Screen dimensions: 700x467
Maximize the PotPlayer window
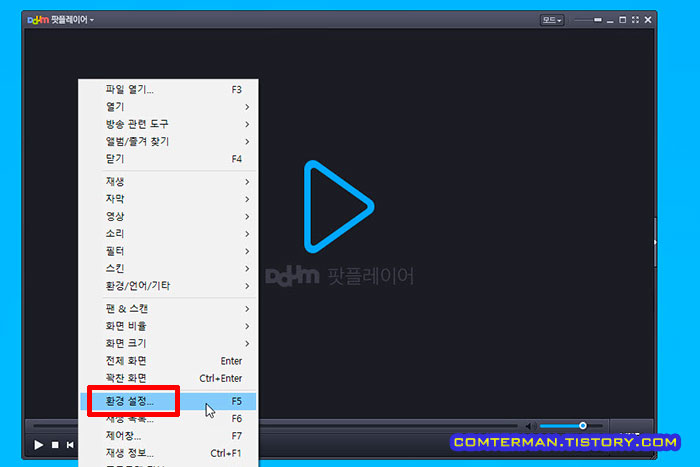622,20
